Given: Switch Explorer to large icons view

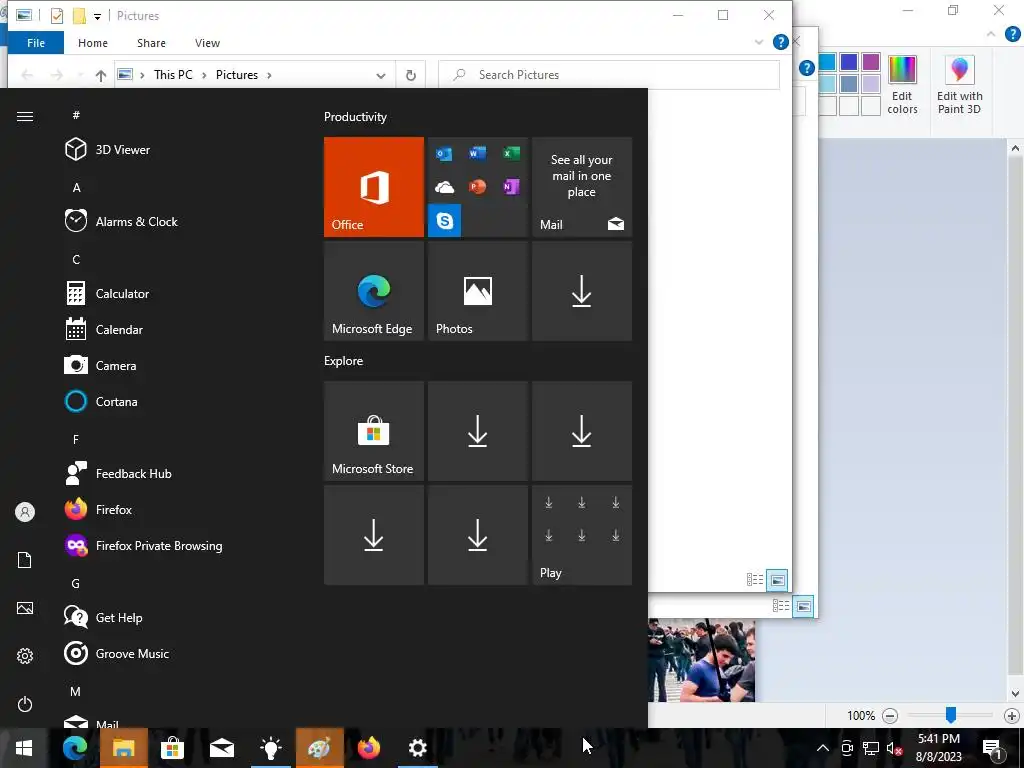Looking at the screenshot, I should point(777,579).
